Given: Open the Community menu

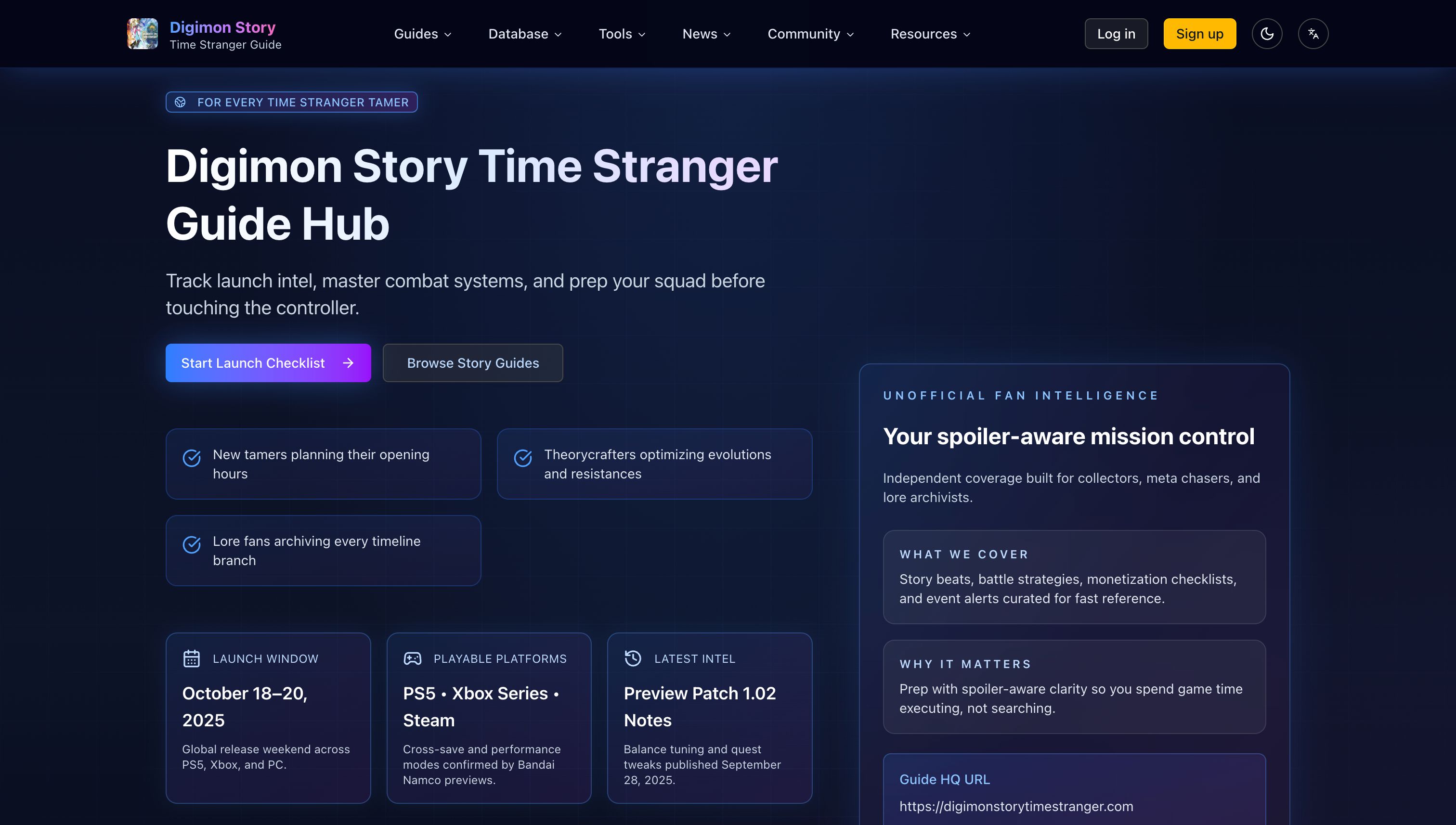Looking at the screenshot, I should pos(810,34).
